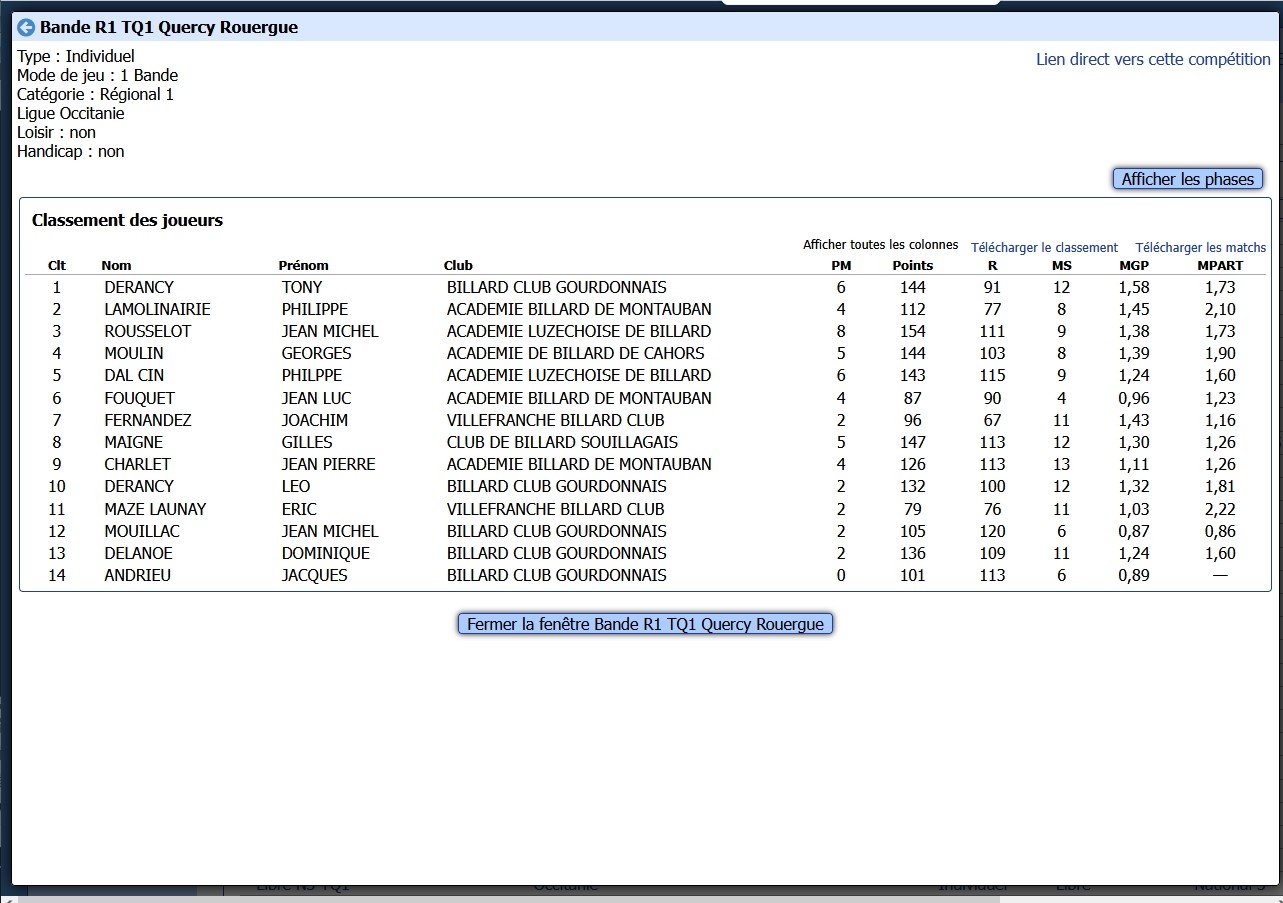
Task: Select player row DERANCY TONY
Action: click(139, 288)
